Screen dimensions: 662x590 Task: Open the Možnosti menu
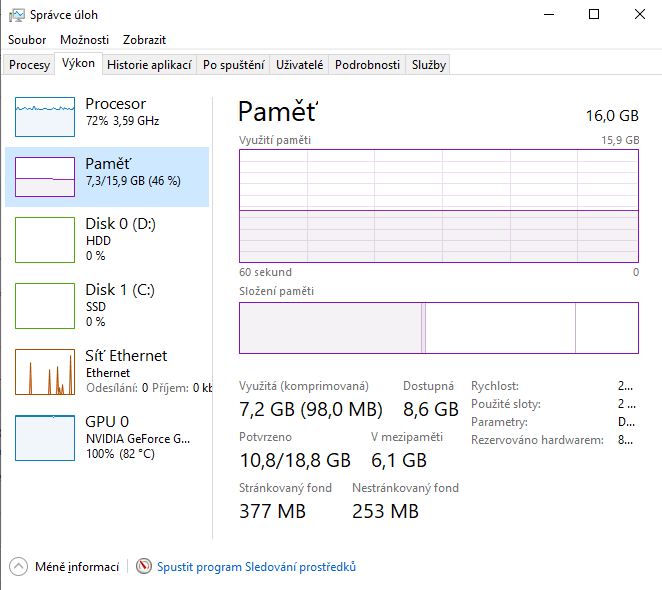[84, 40]
